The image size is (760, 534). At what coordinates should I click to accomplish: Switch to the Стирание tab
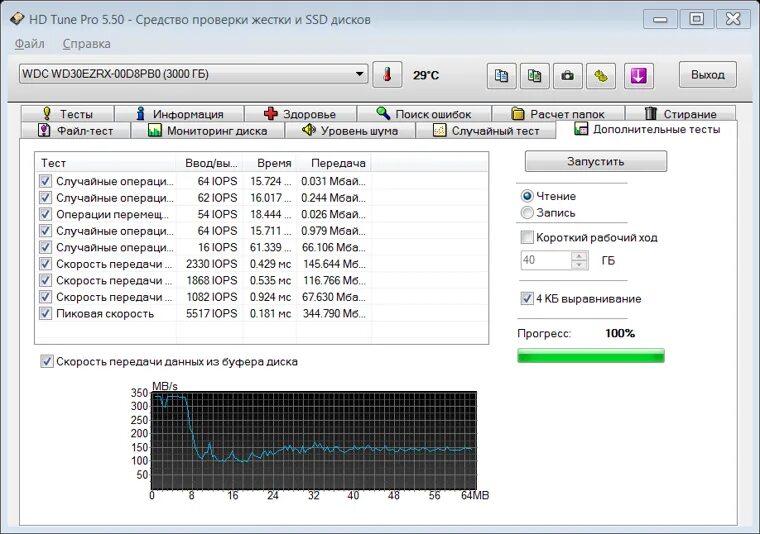click(681, 114)
